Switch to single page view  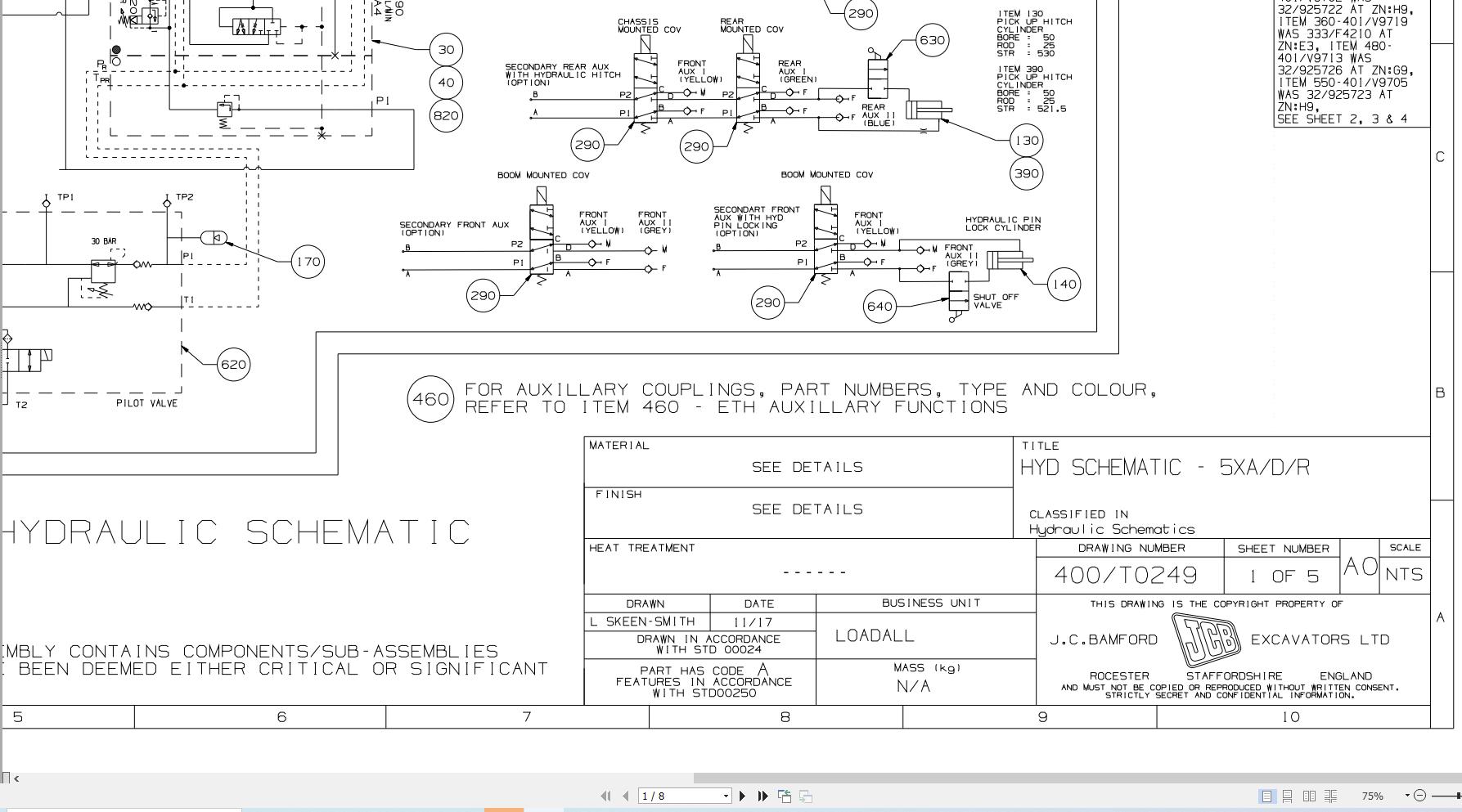point(1266,796)
